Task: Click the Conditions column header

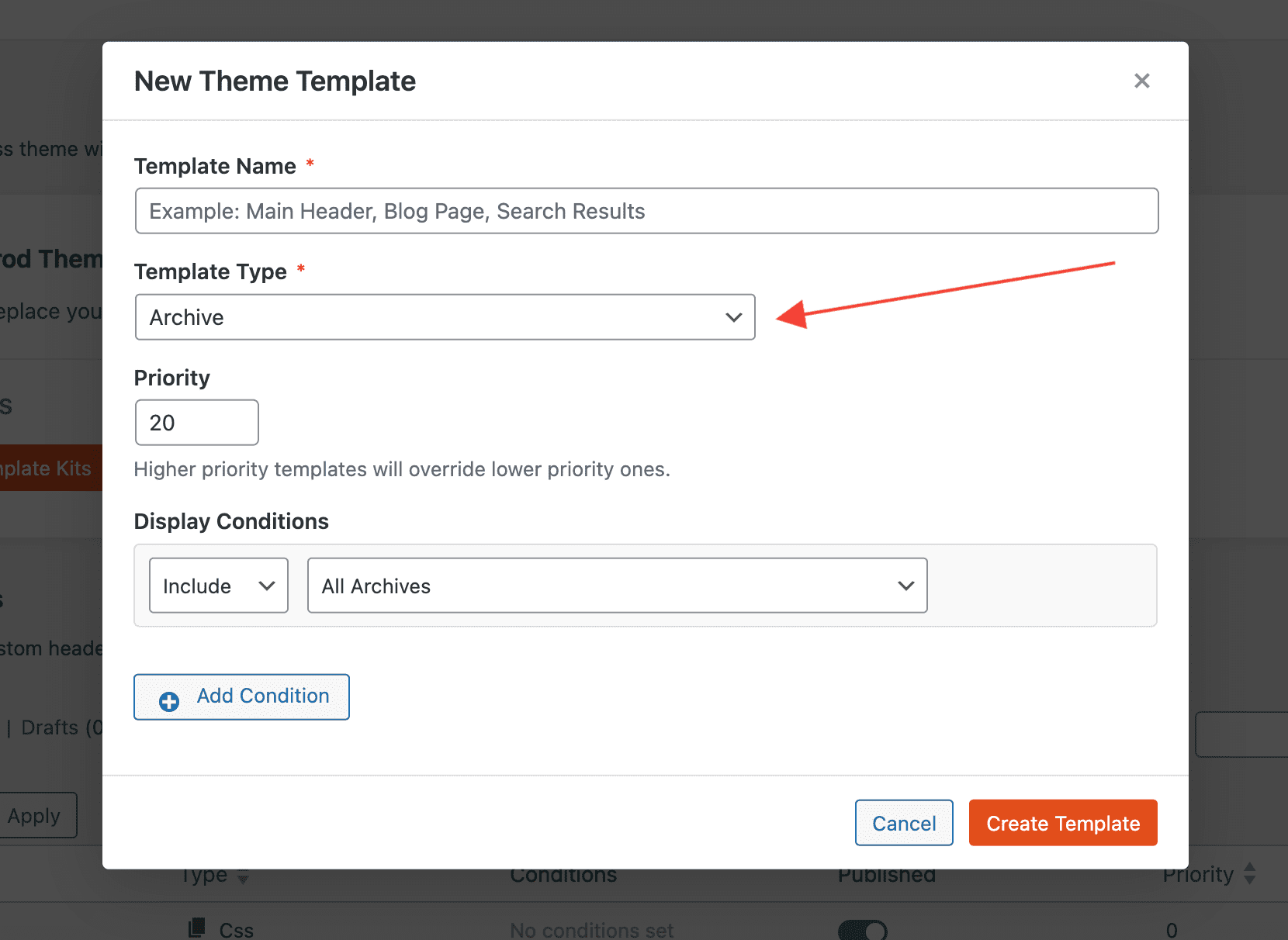Action: (563, 876)
